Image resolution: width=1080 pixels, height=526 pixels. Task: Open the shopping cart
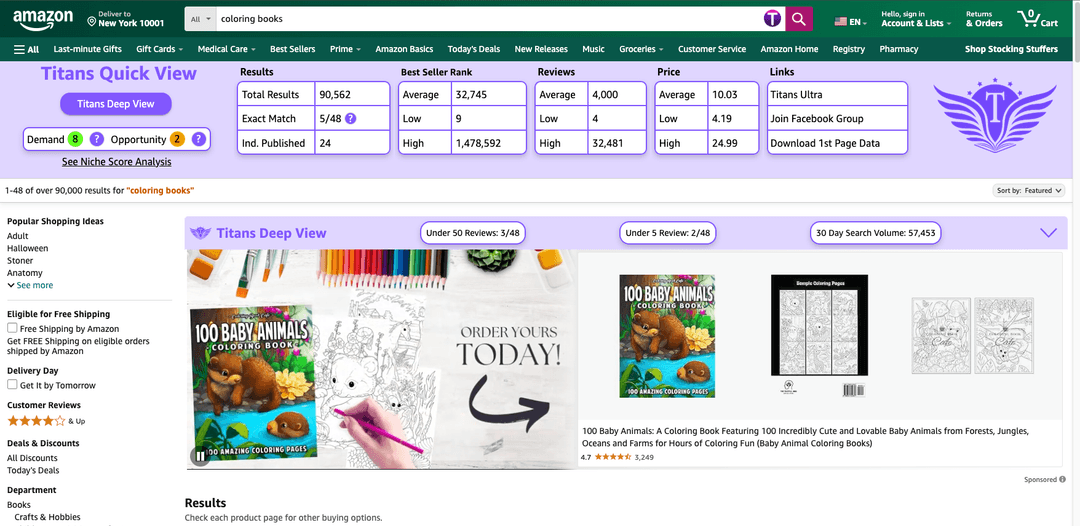point(1037,19)
